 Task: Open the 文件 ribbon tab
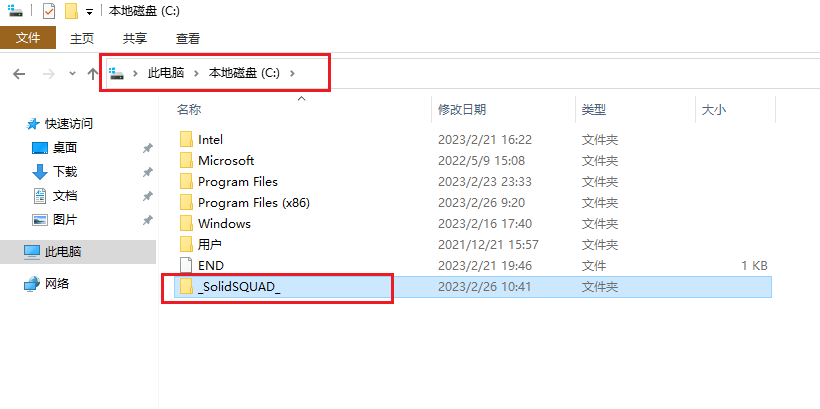pyautogui.click(x=28, y=38)
